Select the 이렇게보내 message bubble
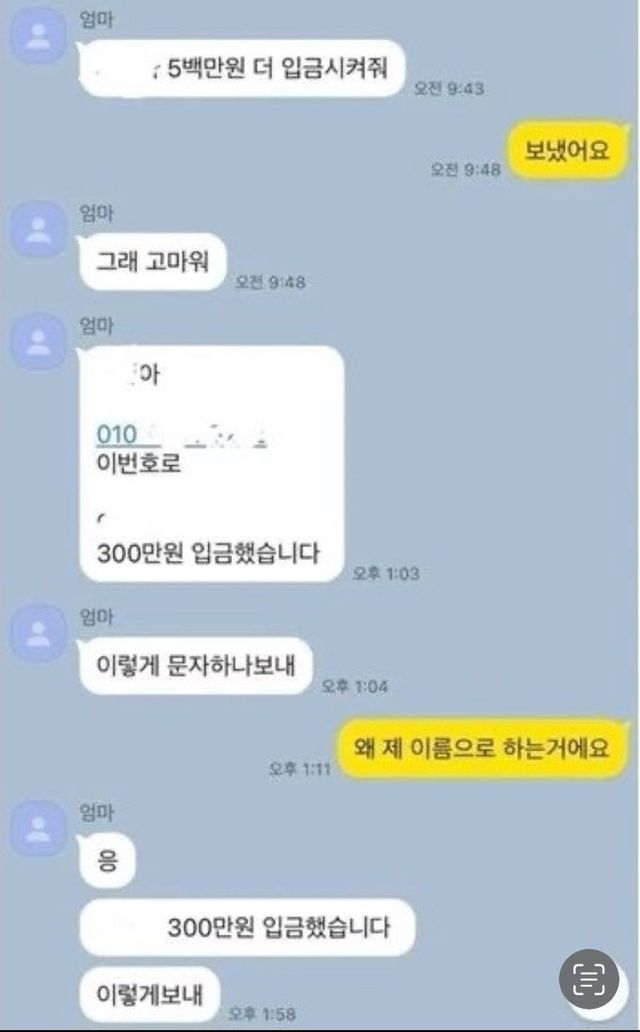The image size is (640, 1032). (x=149, y=994)
